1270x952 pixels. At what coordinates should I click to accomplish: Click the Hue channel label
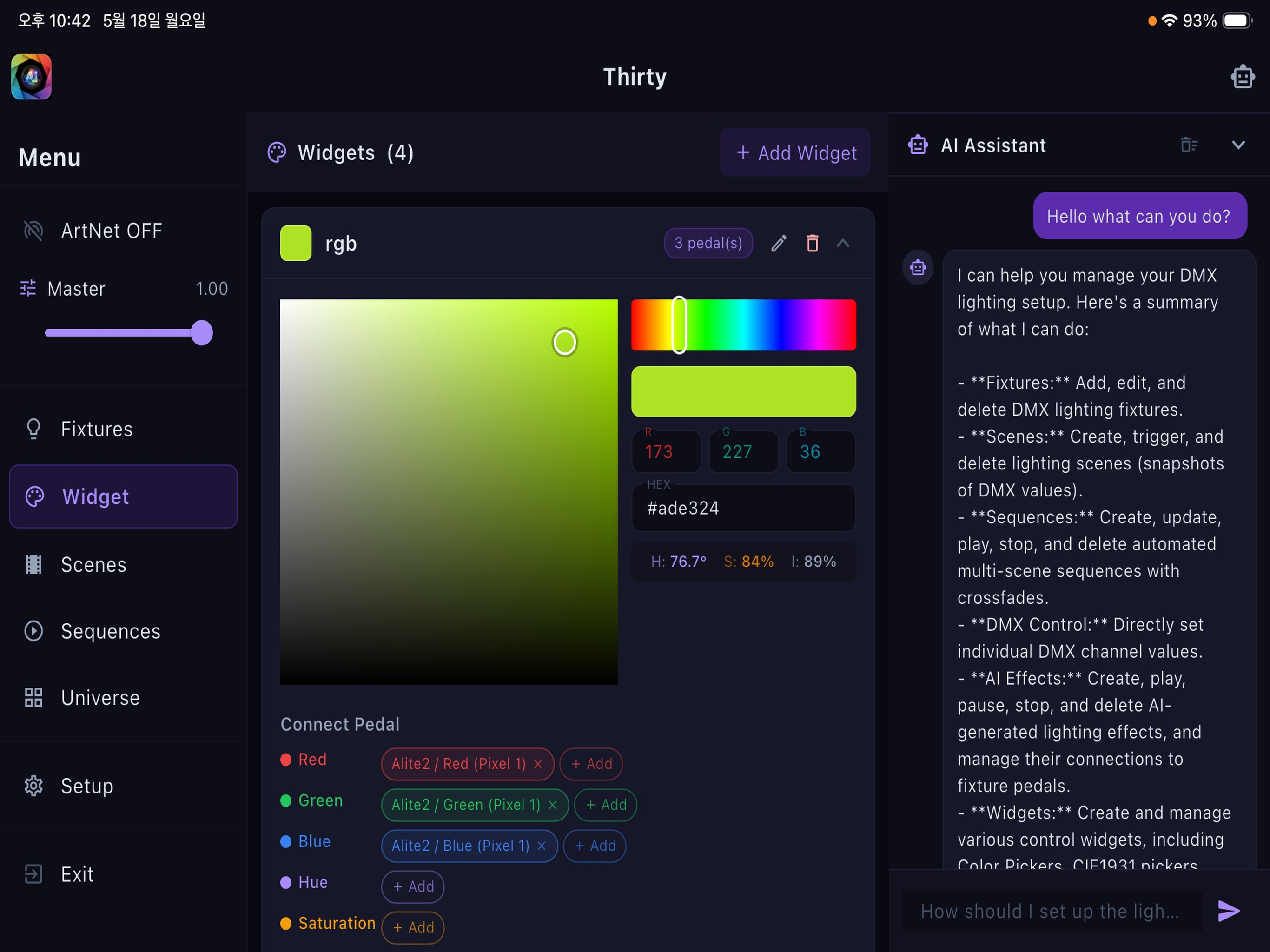tap(313, 883)
